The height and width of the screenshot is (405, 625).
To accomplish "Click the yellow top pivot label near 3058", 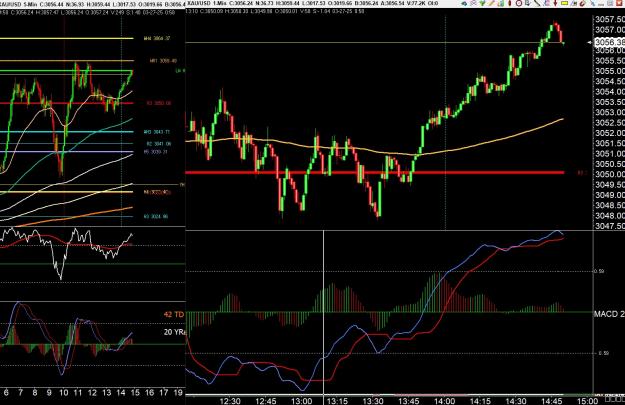I will click(x=157, y=39).
